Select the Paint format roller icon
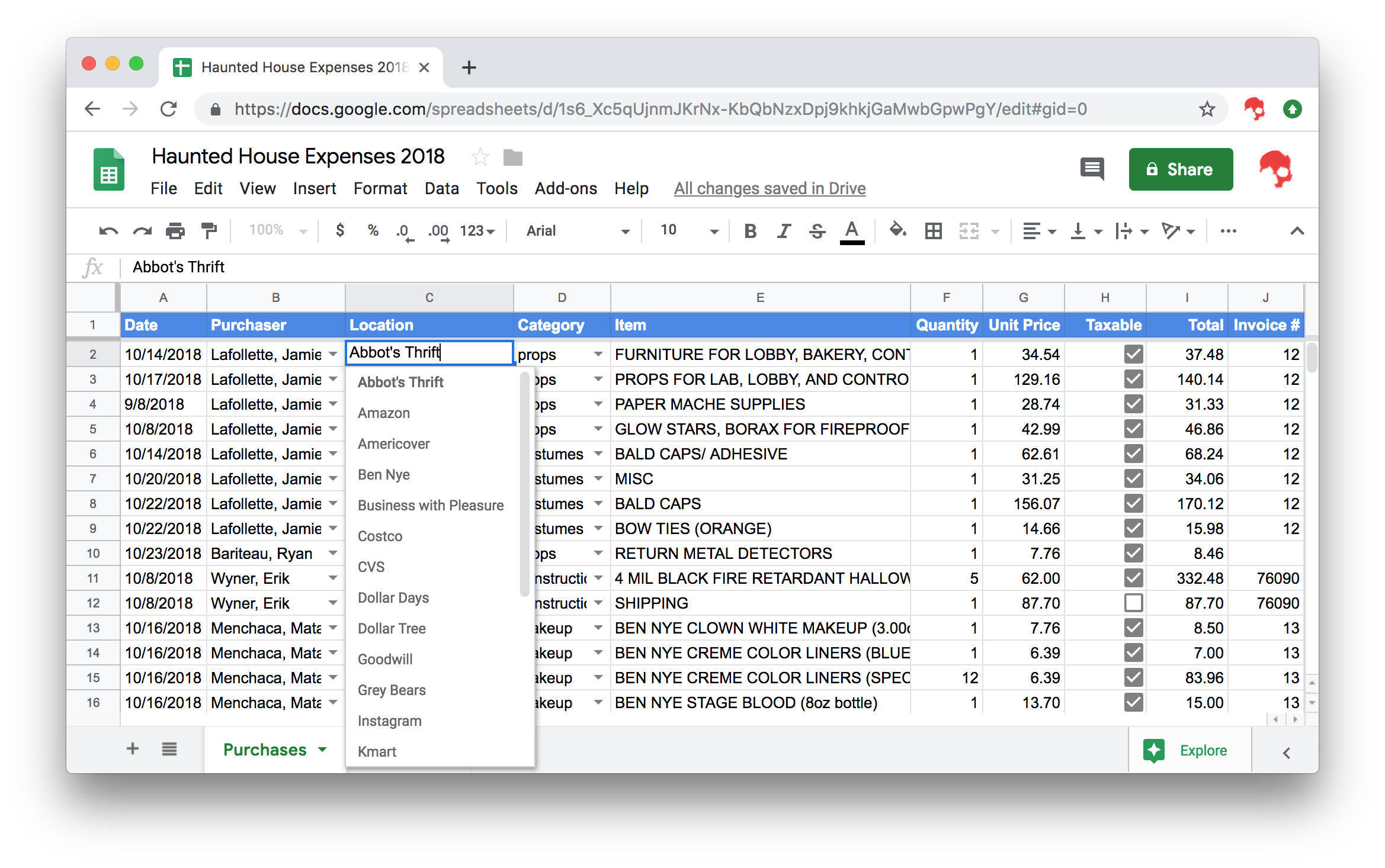Viewport: 1385px width, 868px height. click(x=209, y=230)
